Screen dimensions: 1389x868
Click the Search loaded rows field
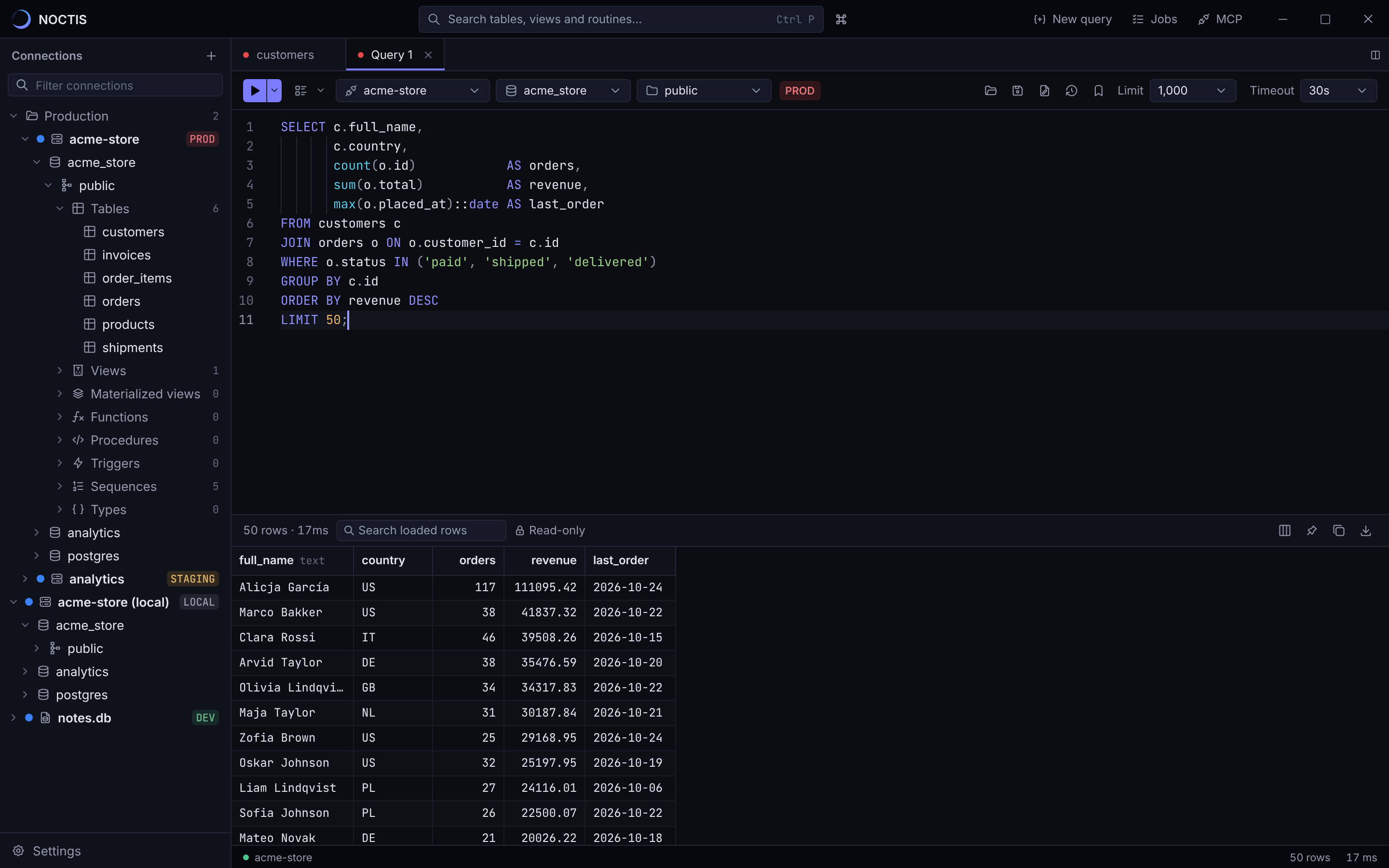422,530
